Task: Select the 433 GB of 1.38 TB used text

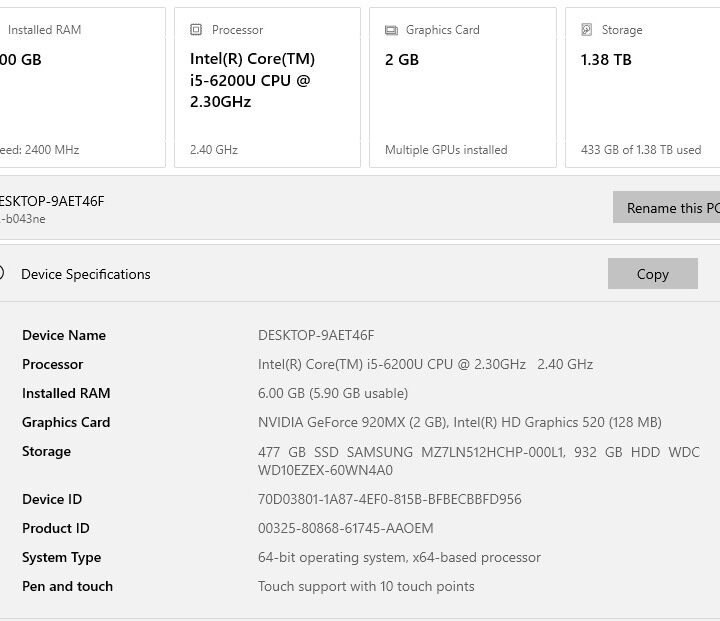Action: pyautogui.click(x=641, y=150)
